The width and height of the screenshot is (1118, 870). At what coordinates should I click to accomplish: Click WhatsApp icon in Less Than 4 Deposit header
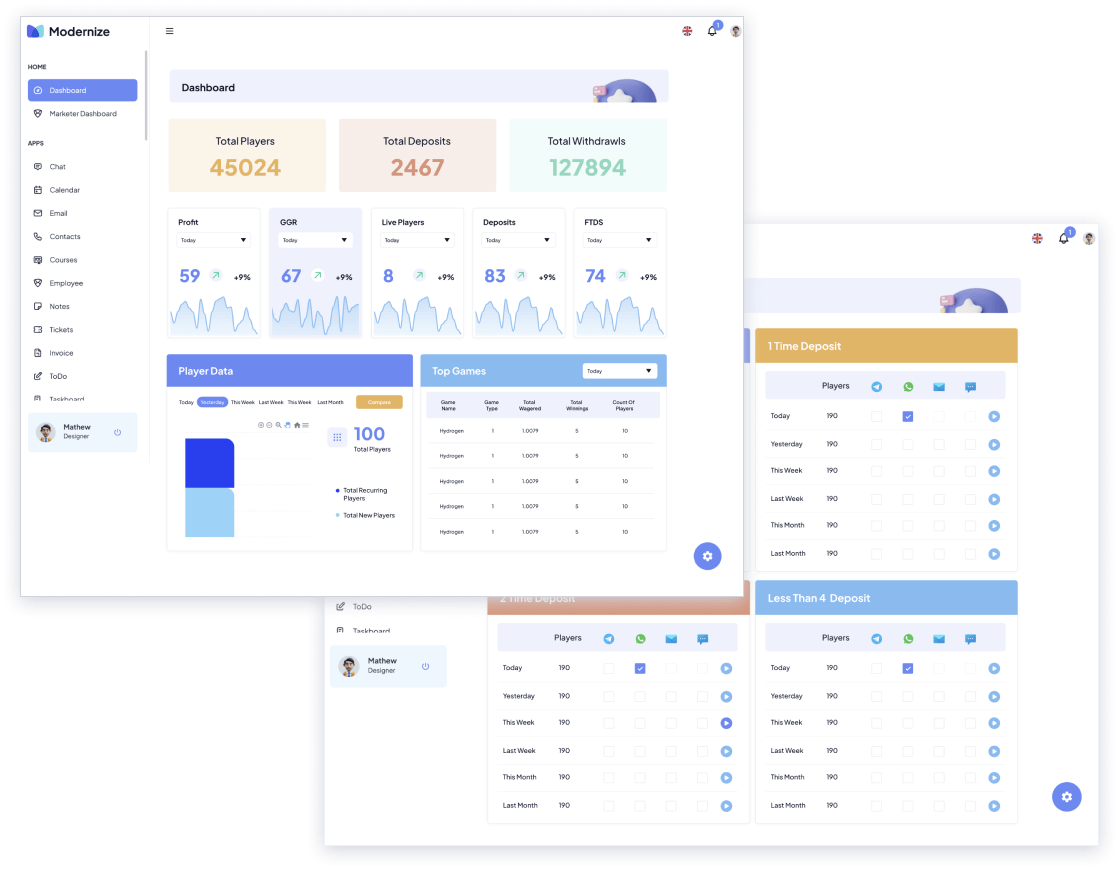pos(908,639)
